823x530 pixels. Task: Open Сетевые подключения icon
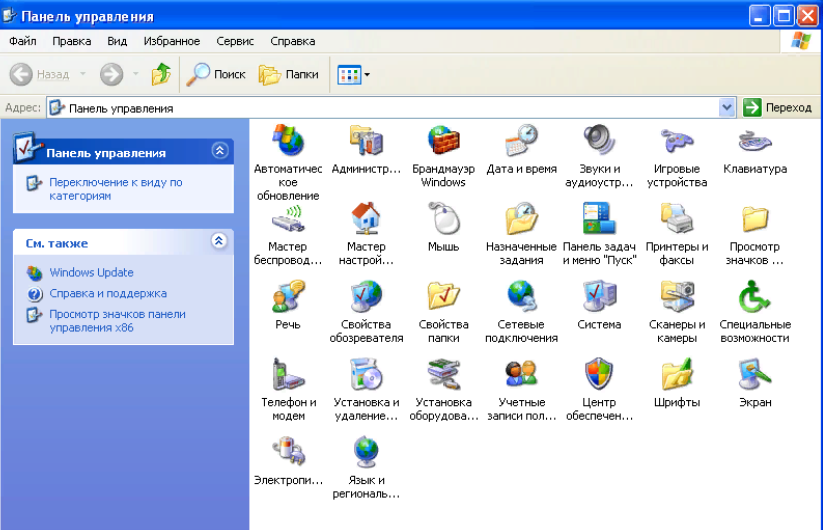(521, 296)
